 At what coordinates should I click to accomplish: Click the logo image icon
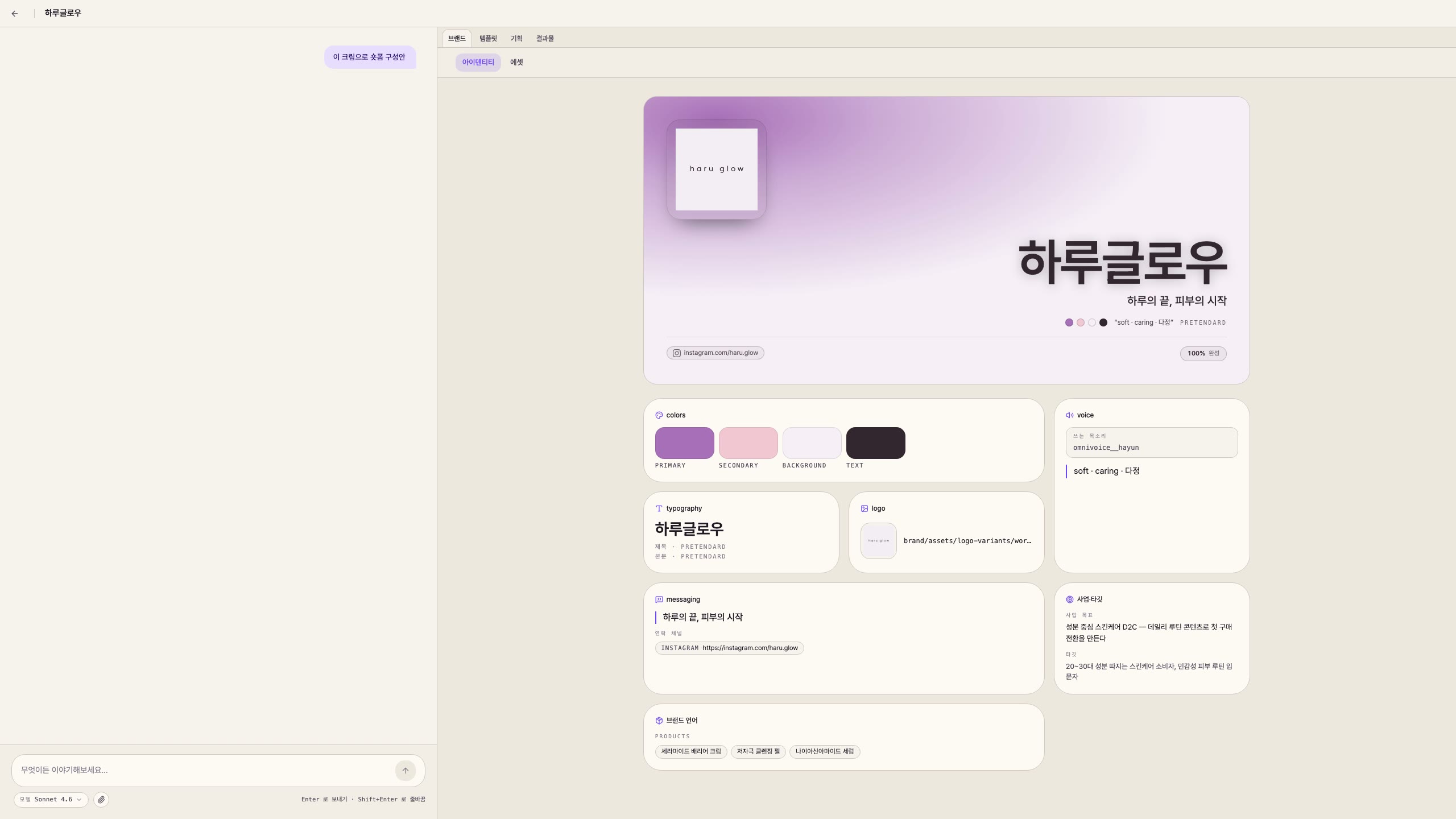coord(864,508)
